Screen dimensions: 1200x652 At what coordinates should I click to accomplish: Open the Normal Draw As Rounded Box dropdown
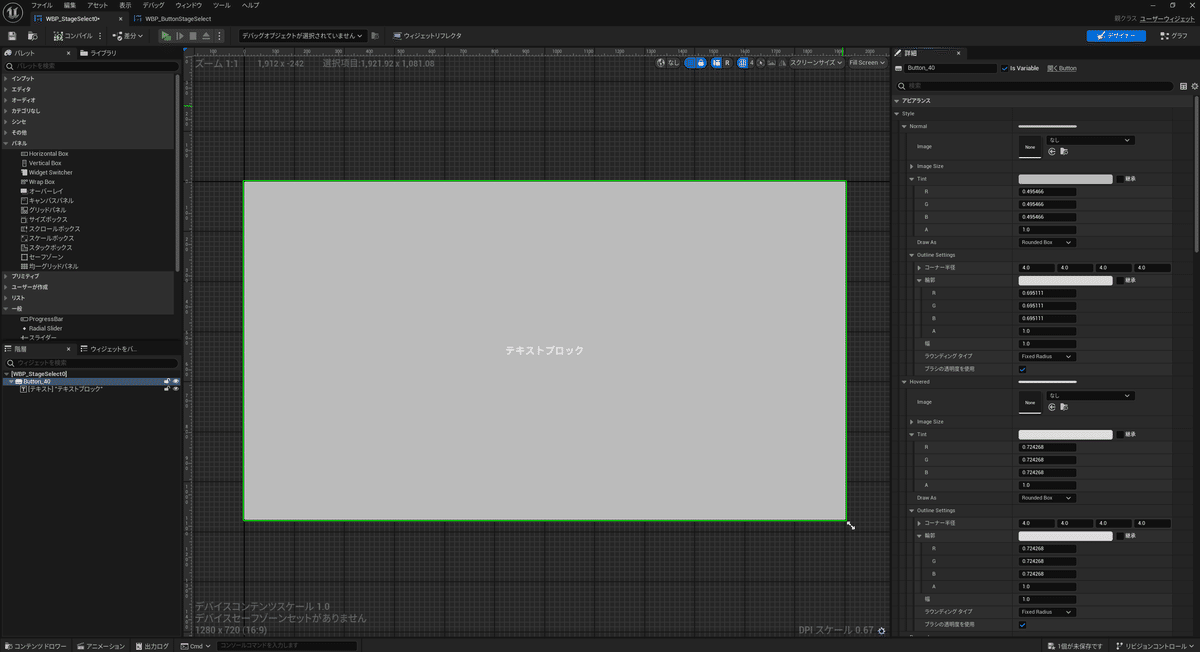(1047, 242)
